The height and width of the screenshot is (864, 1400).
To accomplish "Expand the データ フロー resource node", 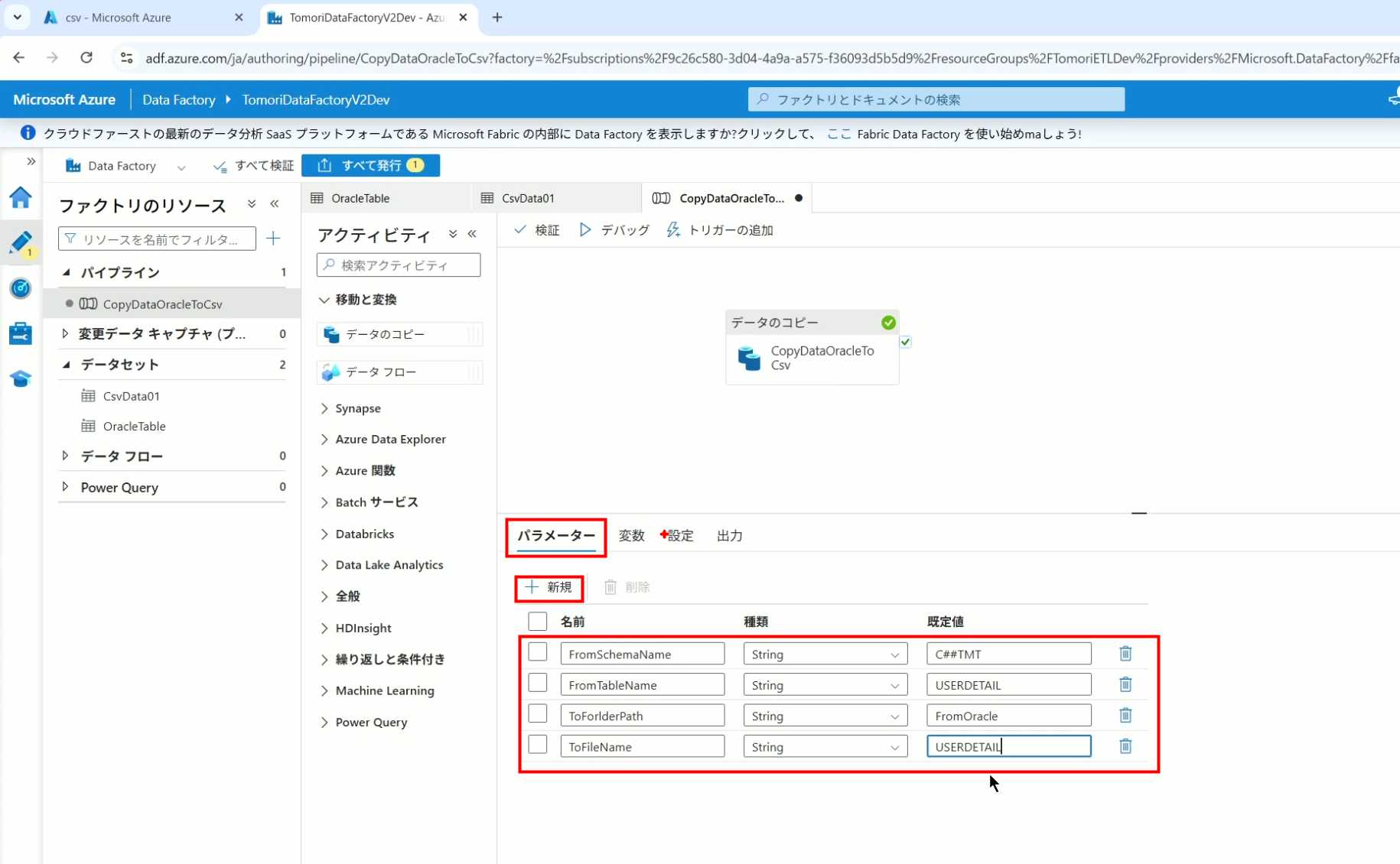I will 66,456.
